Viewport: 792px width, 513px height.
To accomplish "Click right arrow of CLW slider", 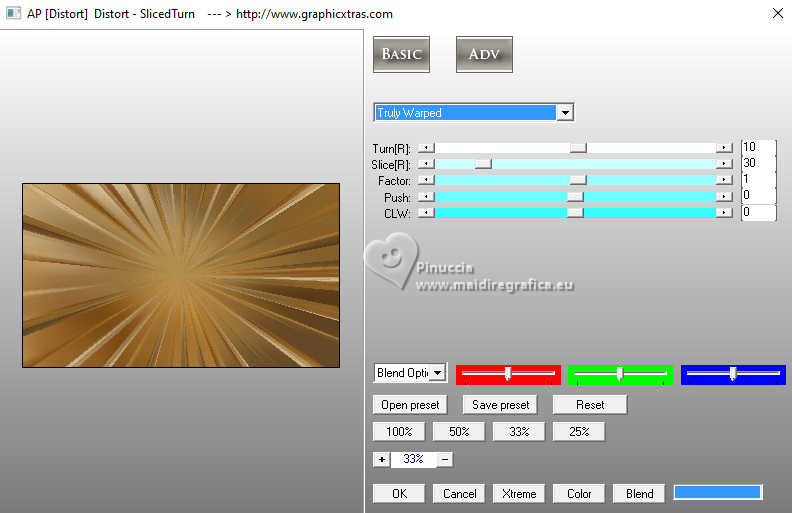I will pyautogui.click(x=724, y=213).
